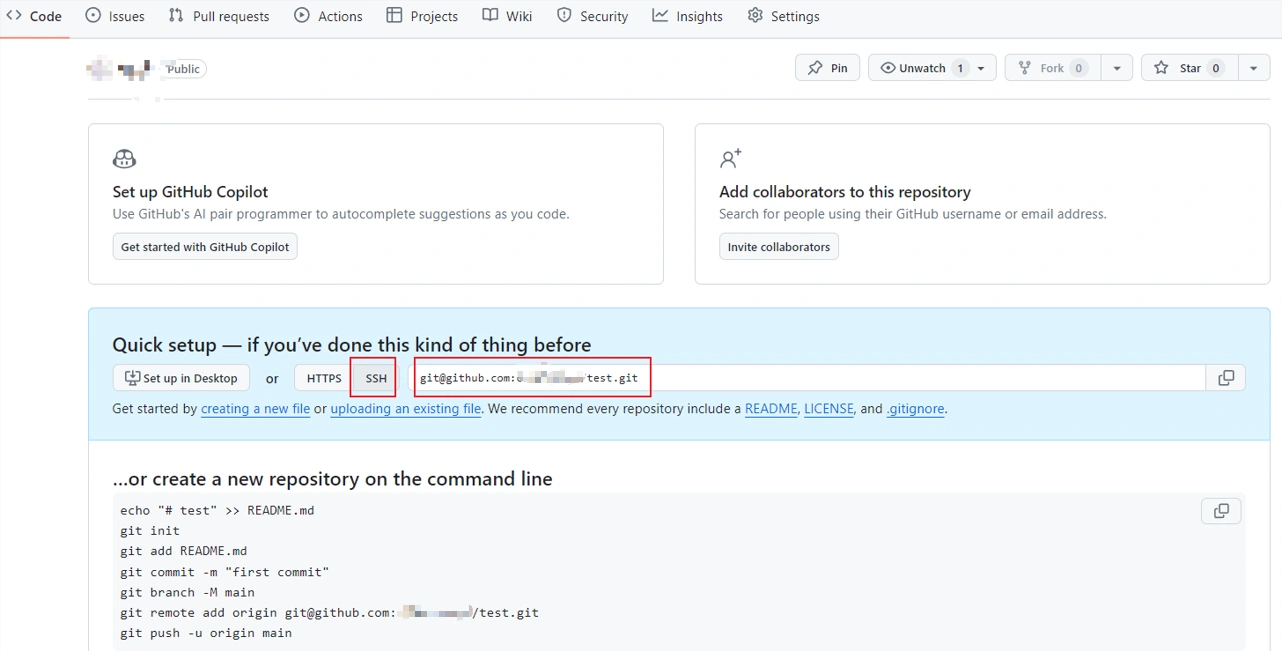Open the uploading an existing file link
The height and width of the screenshot is (651, 1282).
406,409
